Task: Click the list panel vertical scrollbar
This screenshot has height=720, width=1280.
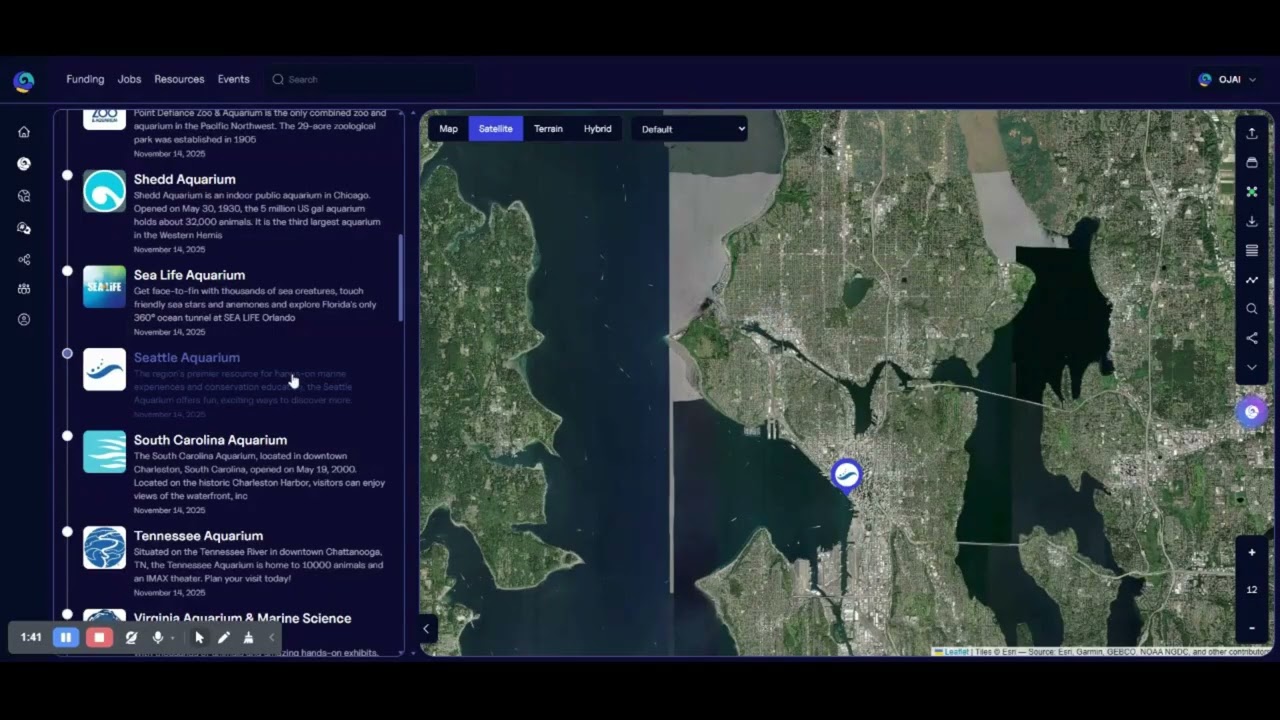Action: click(401, 278)
